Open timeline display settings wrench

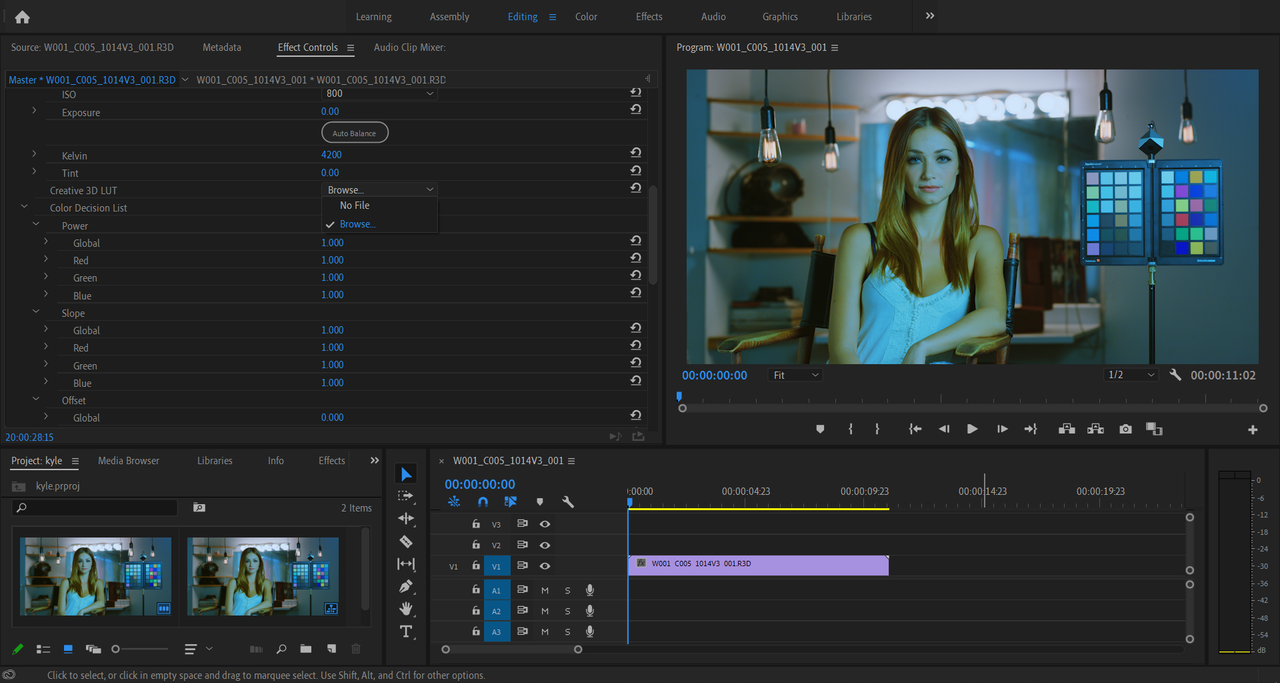pyautogui.click(x=568, y=502)
